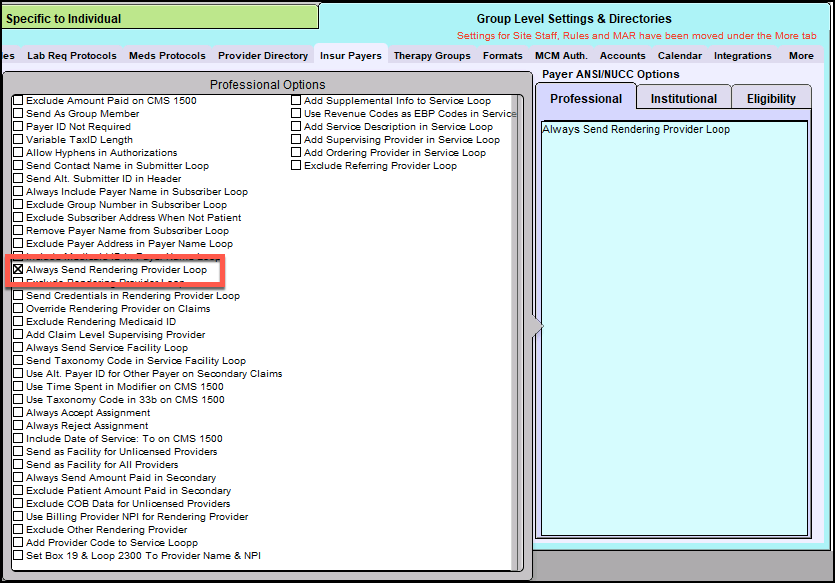Open the Provider Directory tab
835x583 pixels.
[263, 56]
